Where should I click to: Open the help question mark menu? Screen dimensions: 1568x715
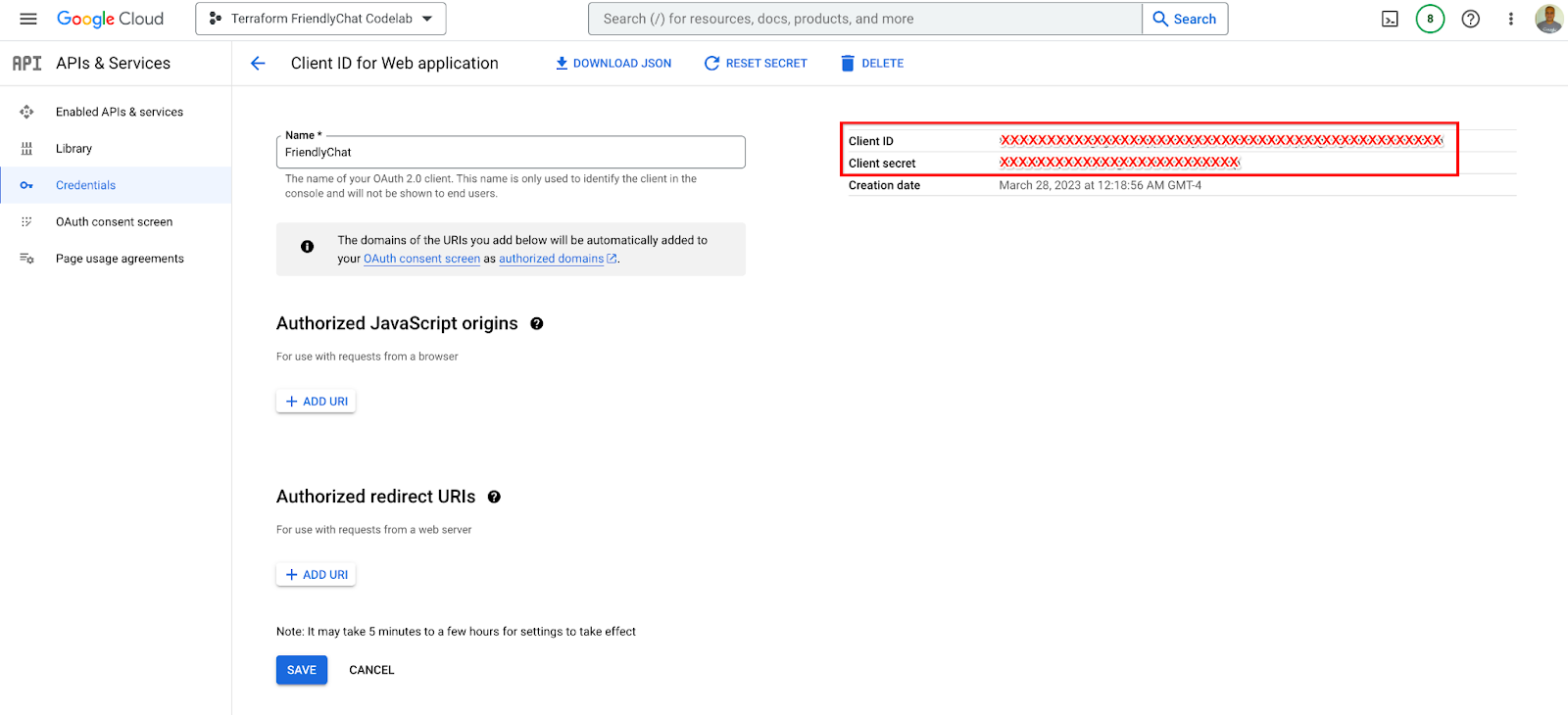[1470, 19]
